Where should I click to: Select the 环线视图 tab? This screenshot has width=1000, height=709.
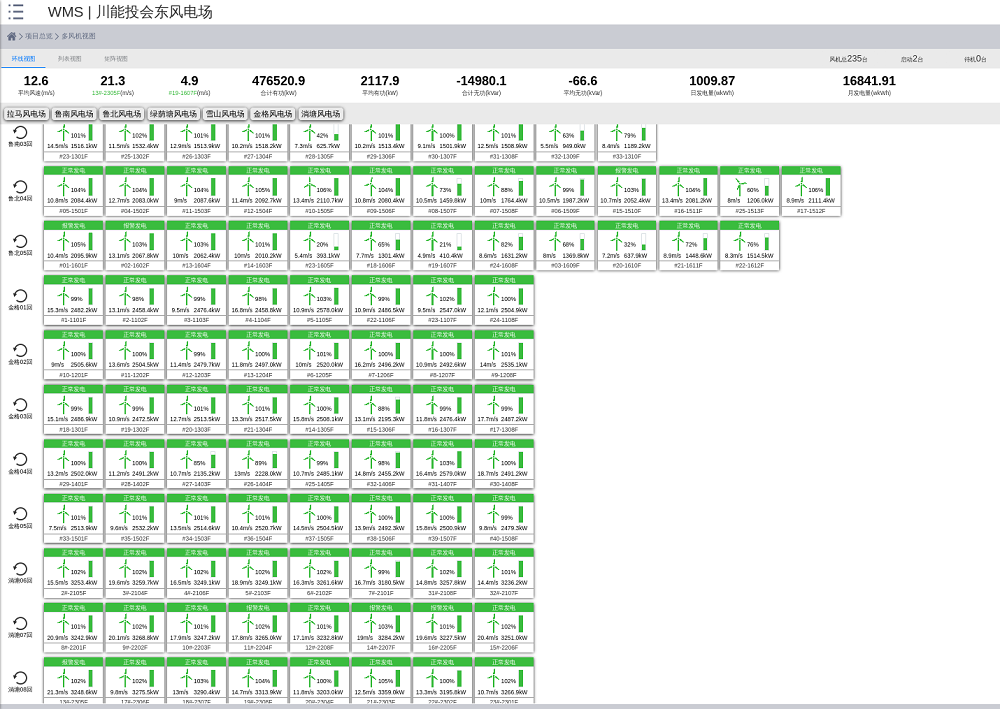[23, 59]
